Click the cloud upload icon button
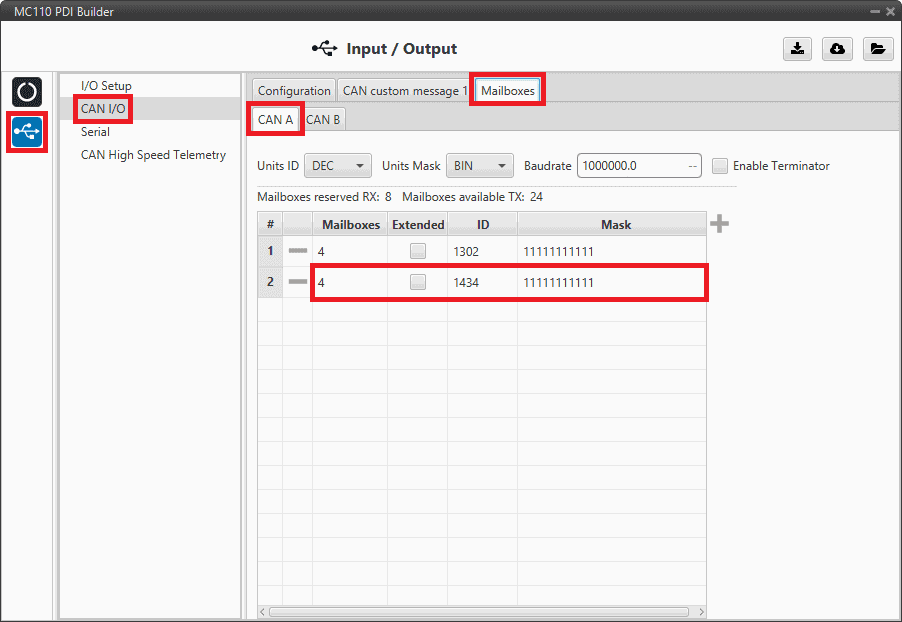The width and height of the screenshot is (902, 622). click(x=837, y=49)
